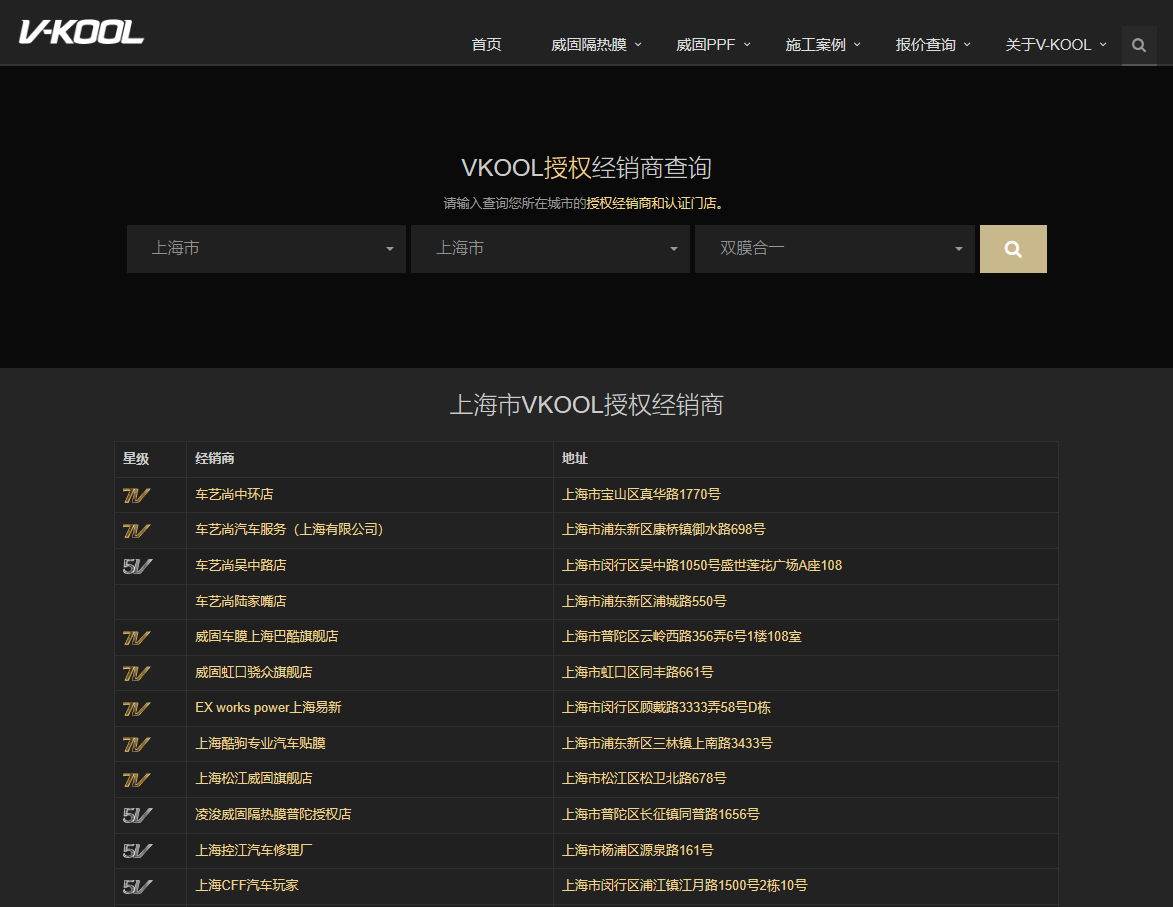Expand the 威固PPF navigation menu

coord(712,45)
